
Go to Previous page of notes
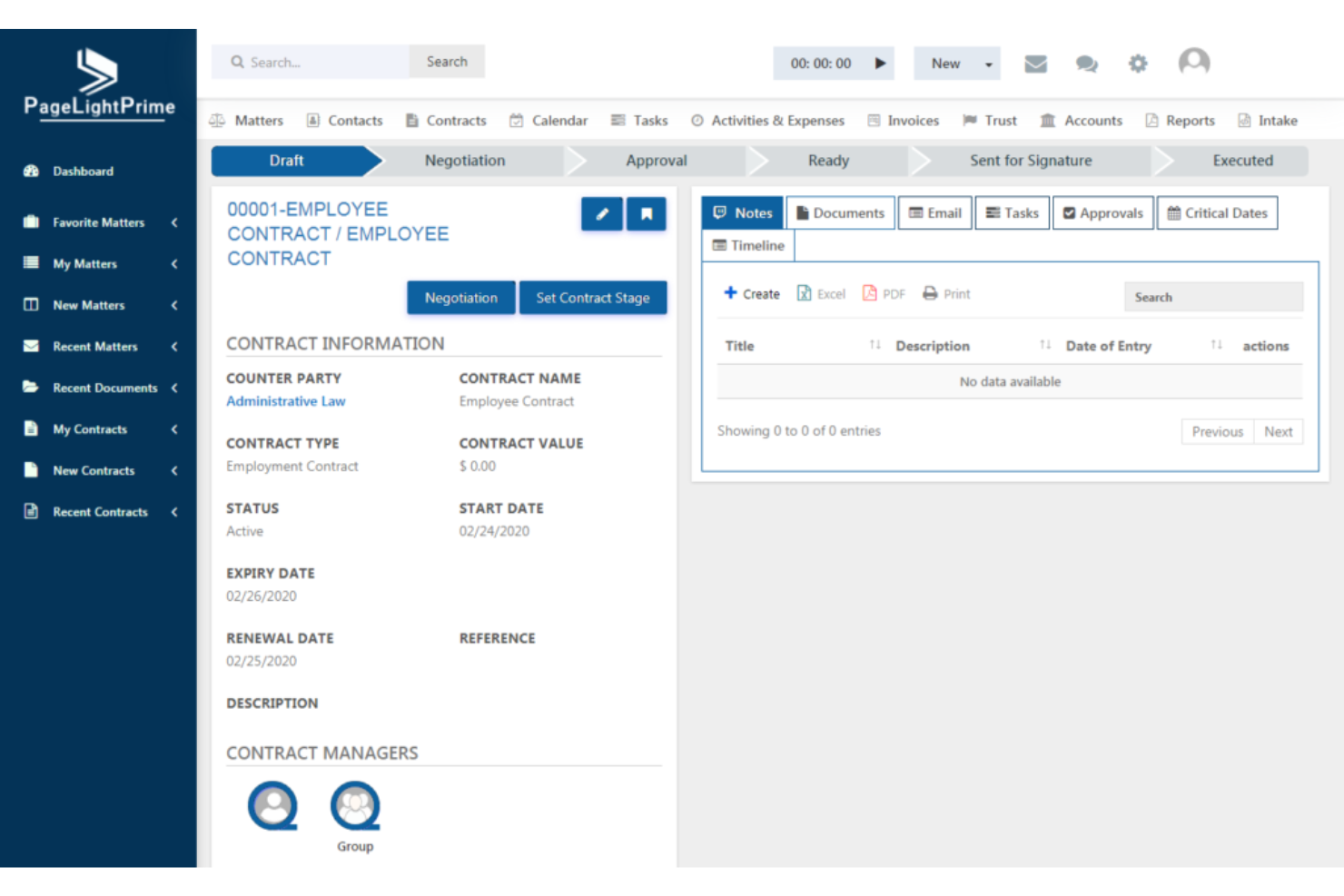[1218, 431]
